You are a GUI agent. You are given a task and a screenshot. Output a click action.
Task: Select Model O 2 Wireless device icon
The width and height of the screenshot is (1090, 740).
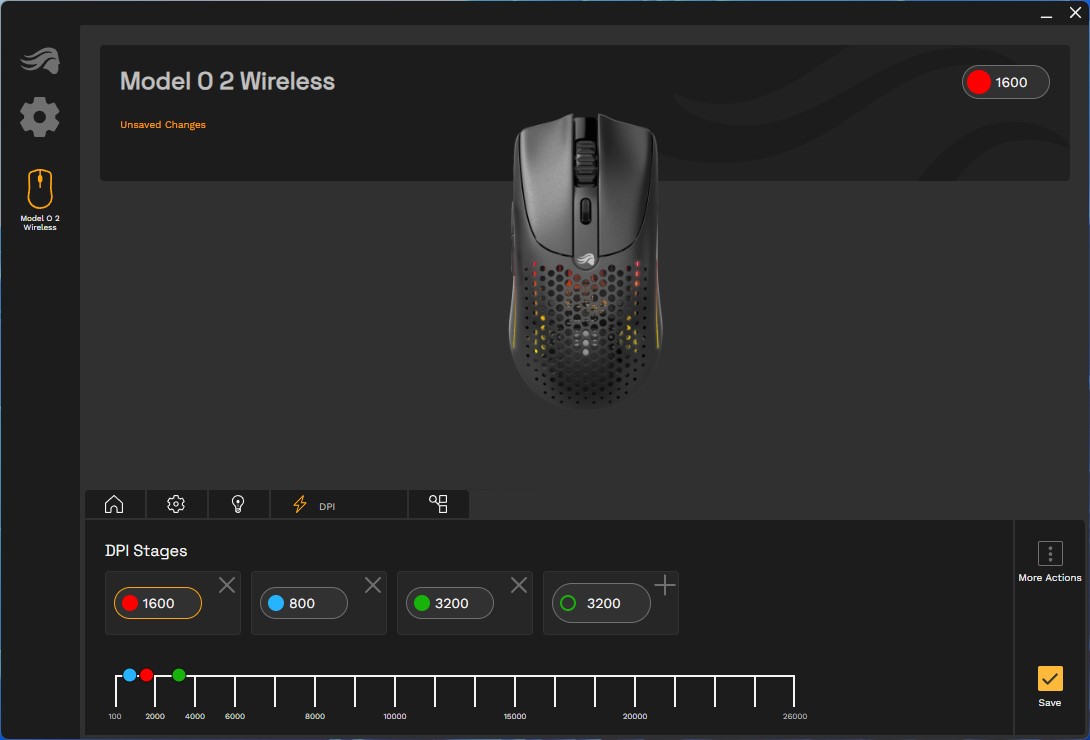(40, 189)
